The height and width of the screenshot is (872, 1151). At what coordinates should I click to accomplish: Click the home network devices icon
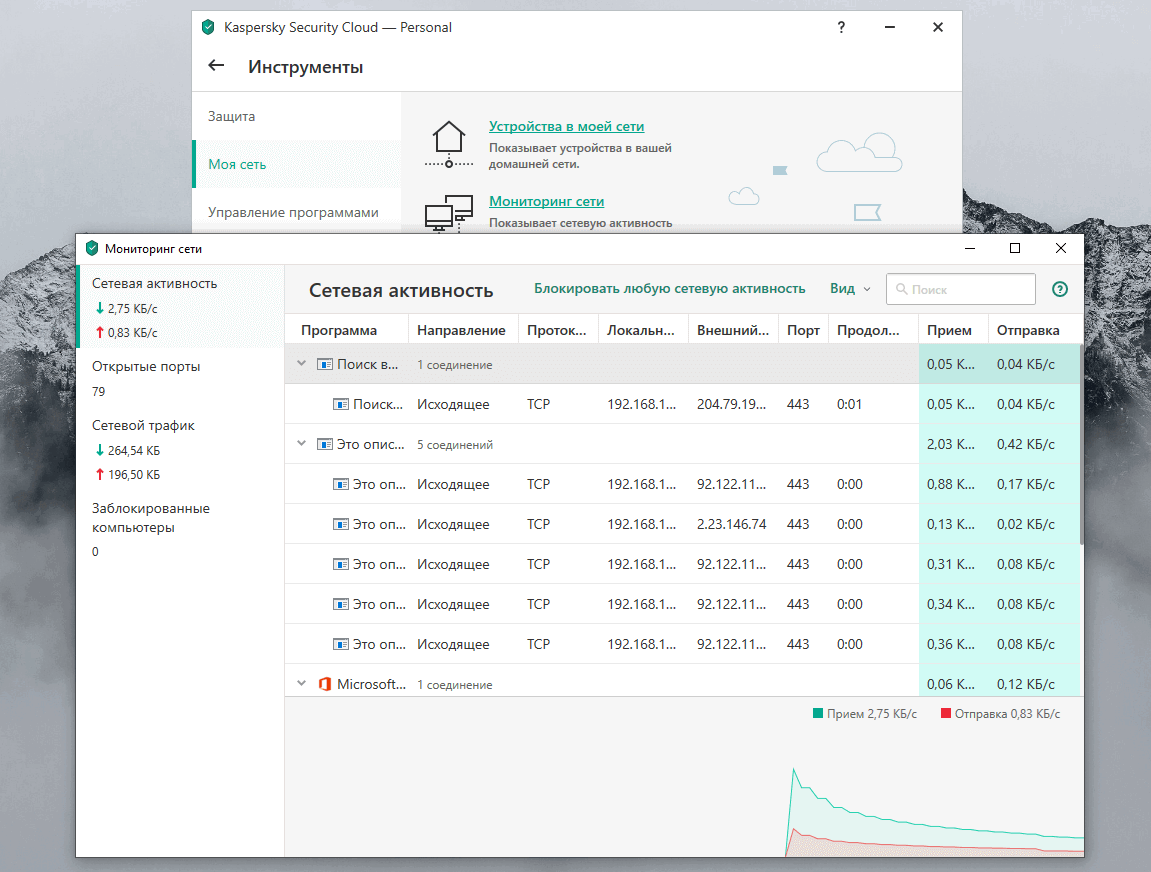pyautogui.click(x=448, y=144)
